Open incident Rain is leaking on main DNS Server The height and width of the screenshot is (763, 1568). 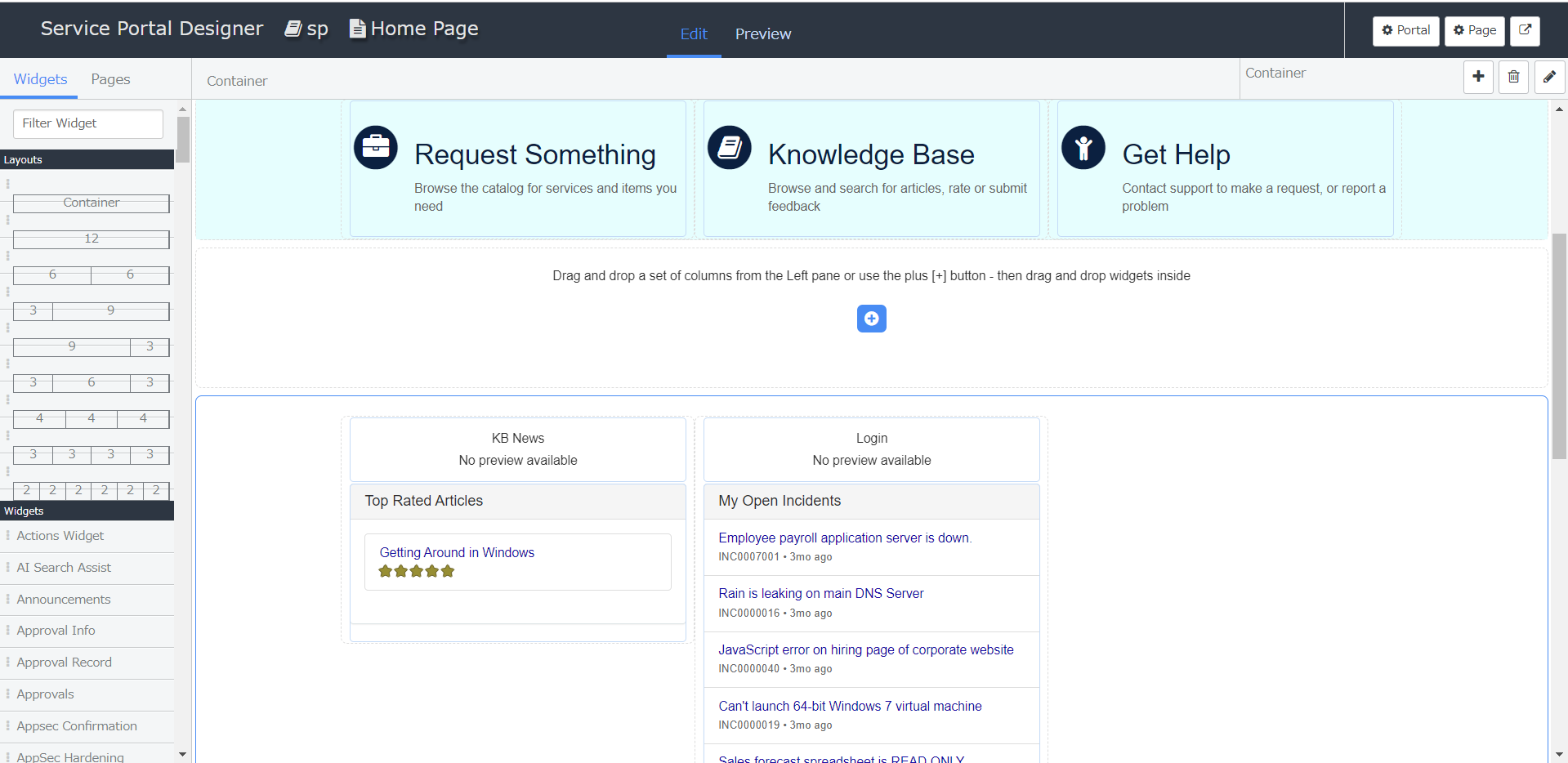(x=820, y=593)
